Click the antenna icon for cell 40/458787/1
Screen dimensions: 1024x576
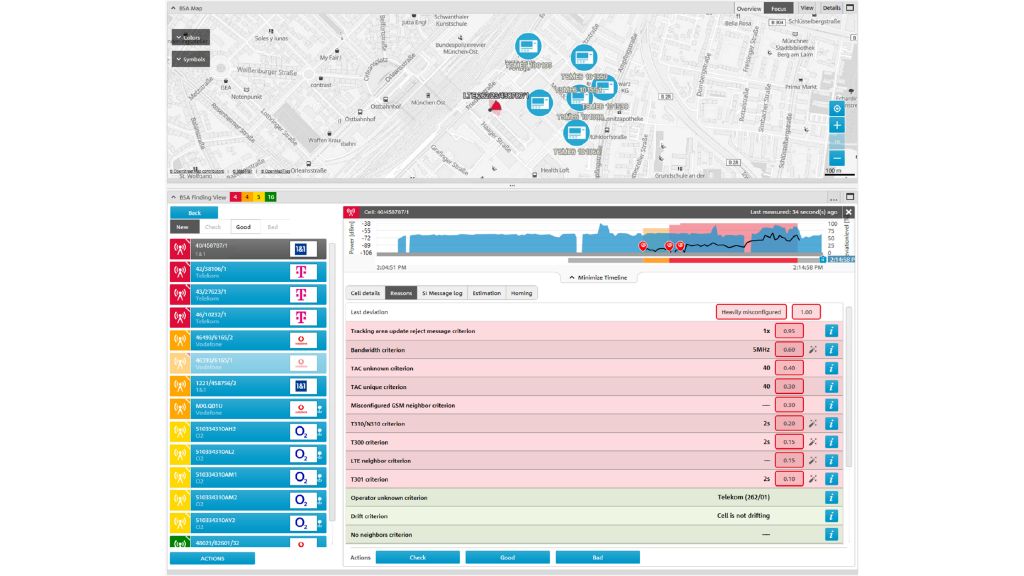pos(181,250)
